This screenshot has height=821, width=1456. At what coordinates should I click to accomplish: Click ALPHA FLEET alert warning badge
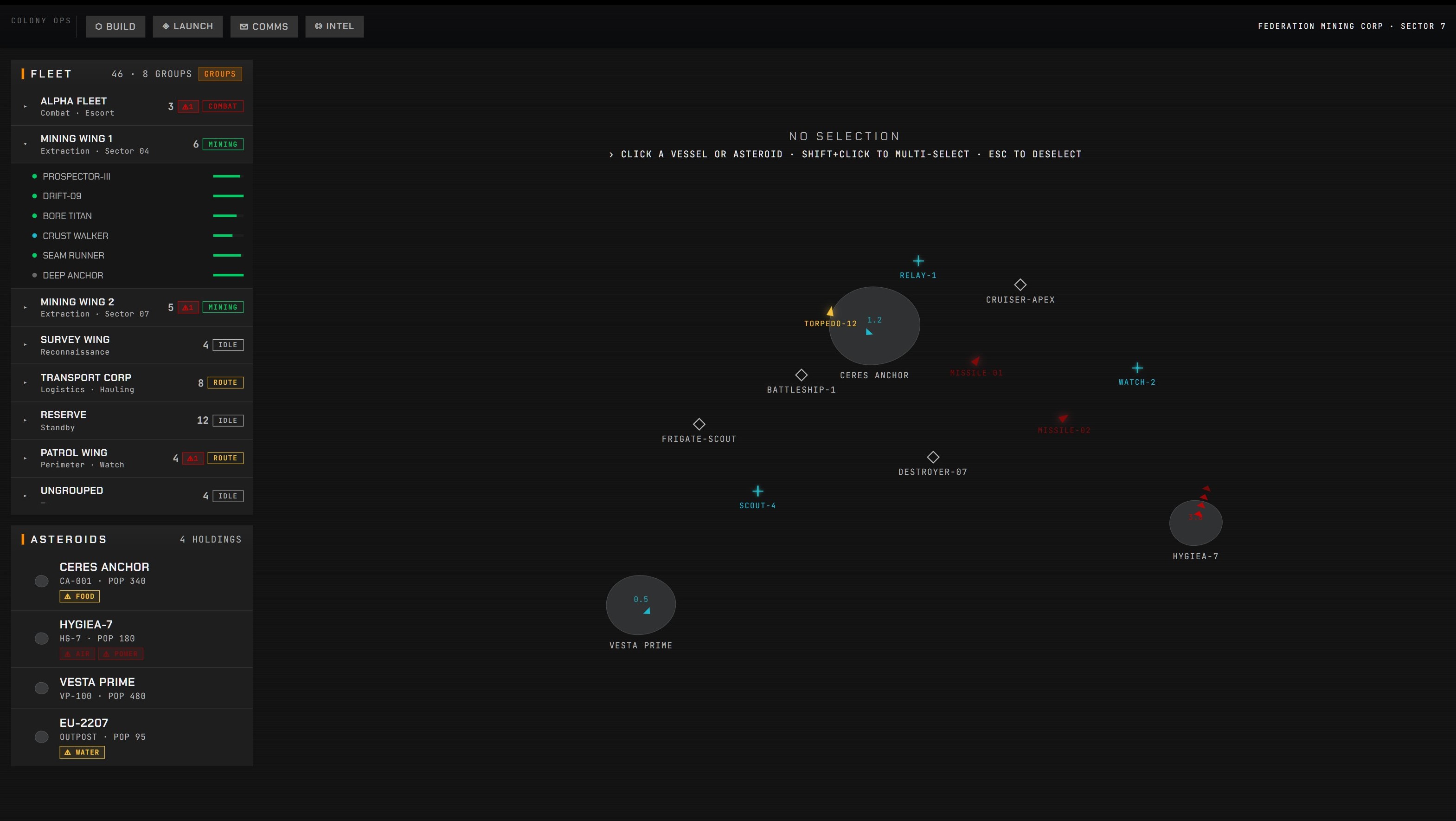click(x=188, y=106)
